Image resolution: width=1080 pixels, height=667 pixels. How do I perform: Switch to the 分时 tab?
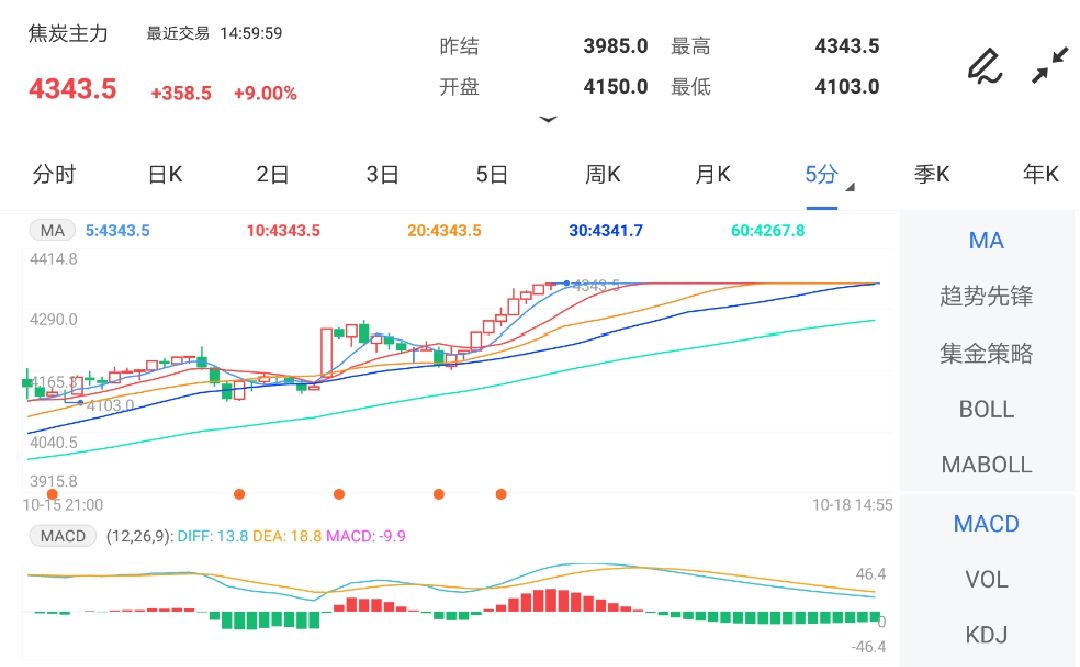point(54,174)
